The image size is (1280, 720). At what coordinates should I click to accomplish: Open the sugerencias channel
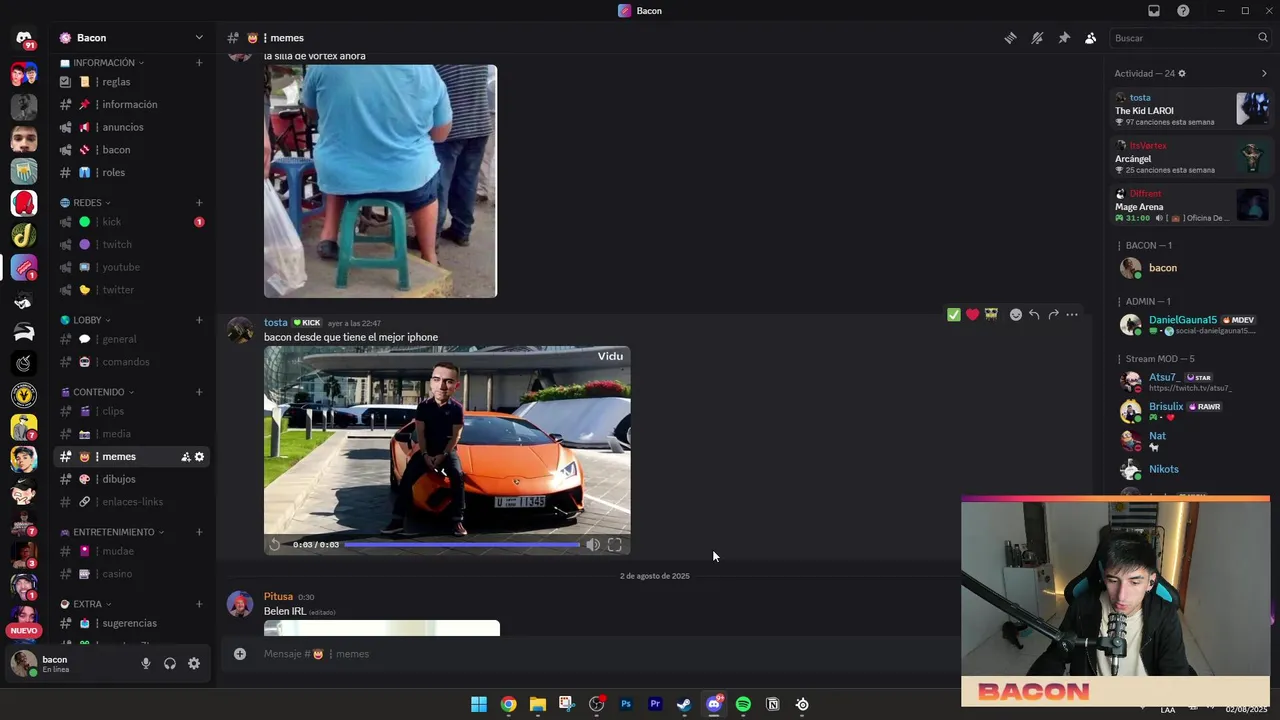tap(131, 623)
